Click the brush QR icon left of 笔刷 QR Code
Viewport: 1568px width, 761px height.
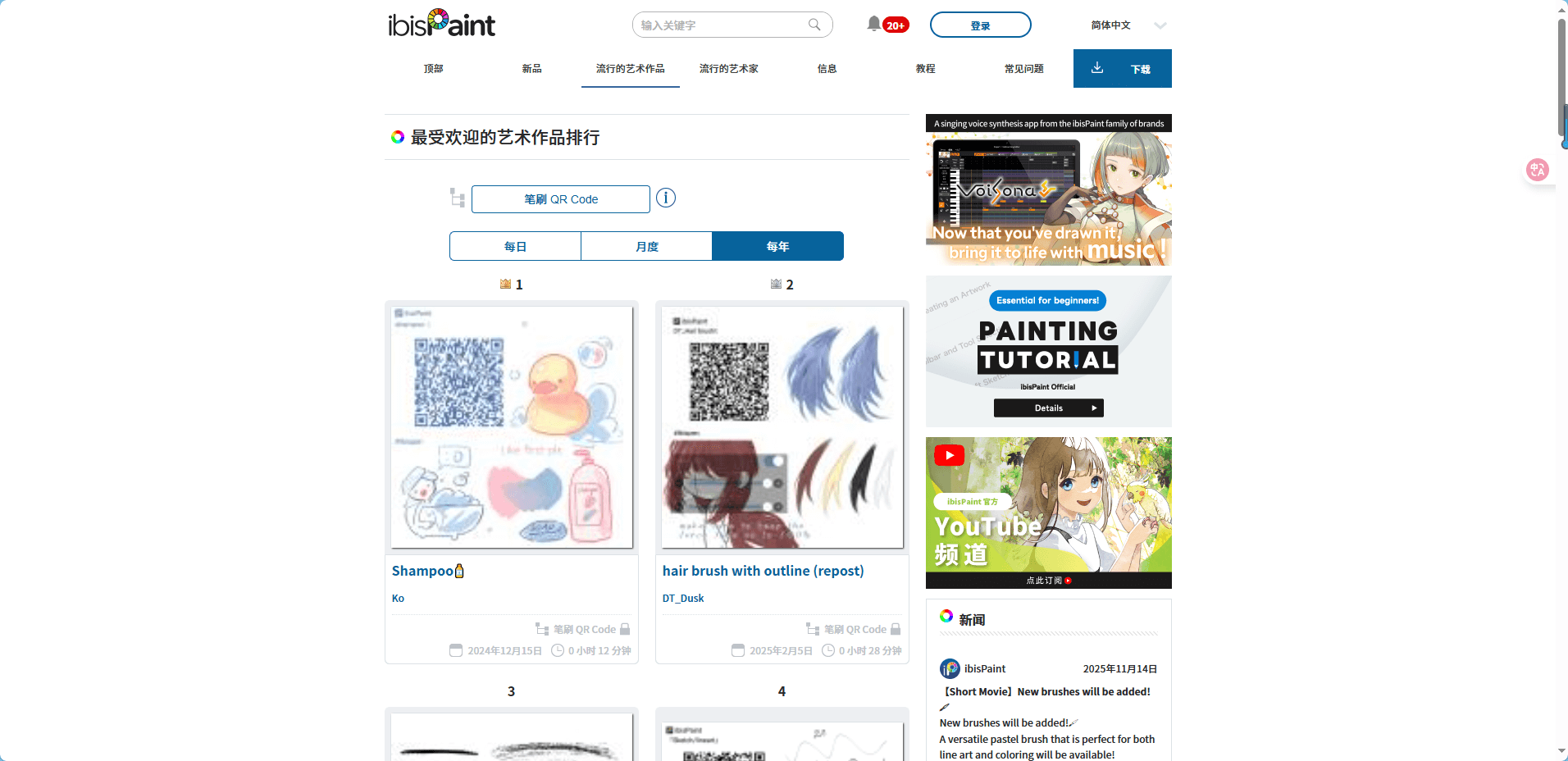click(457, 198)
